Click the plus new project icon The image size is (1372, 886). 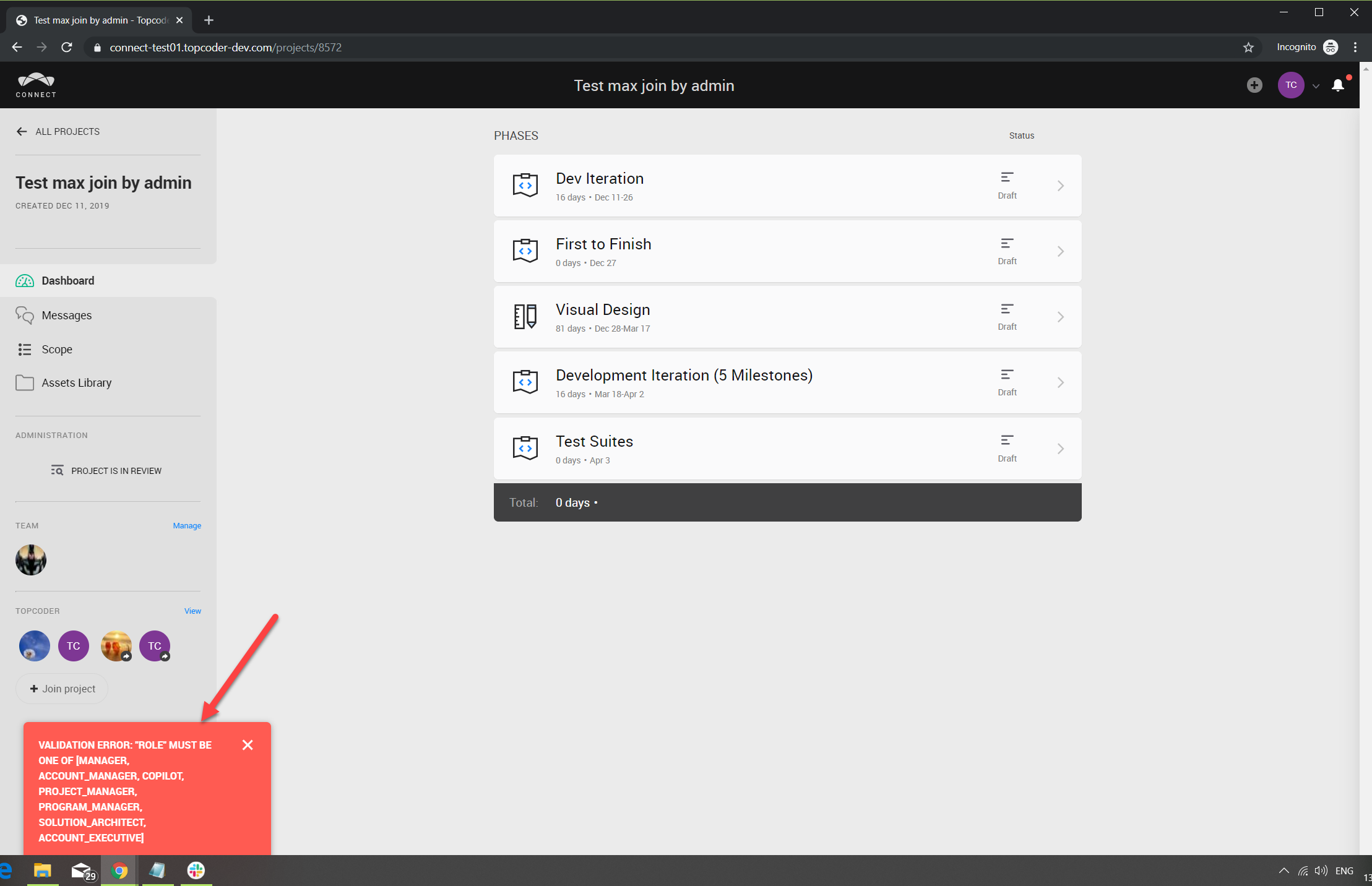click(1254, 85)
